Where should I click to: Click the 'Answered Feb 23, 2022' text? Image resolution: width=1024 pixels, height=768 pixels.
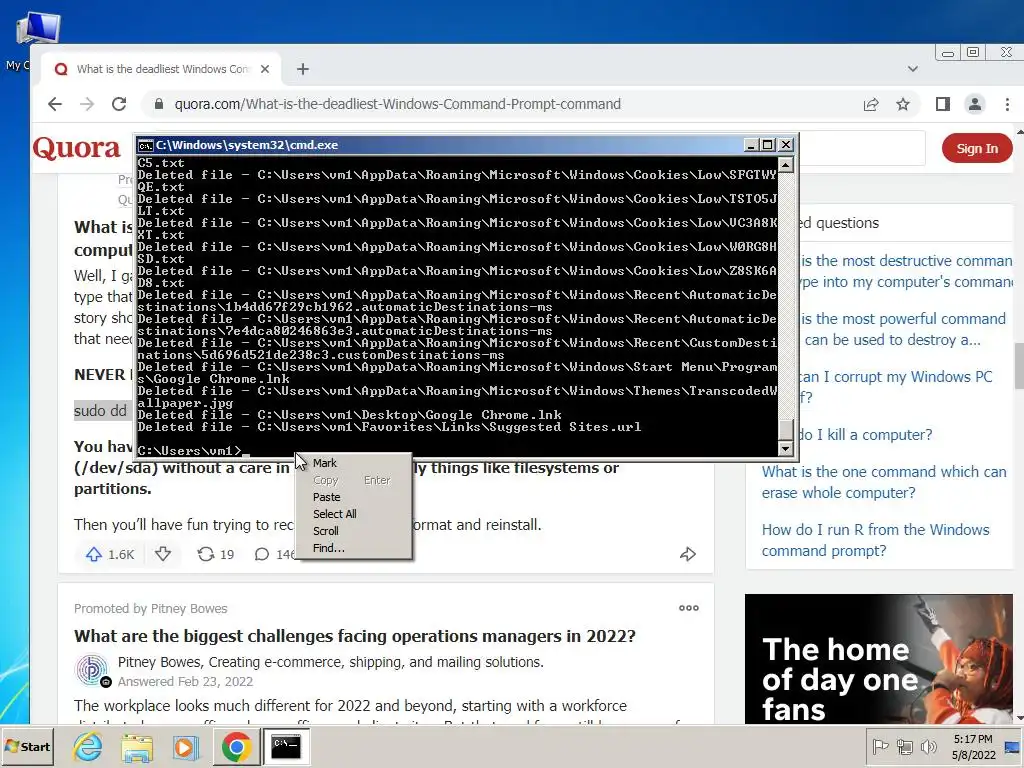pos(185,682)
